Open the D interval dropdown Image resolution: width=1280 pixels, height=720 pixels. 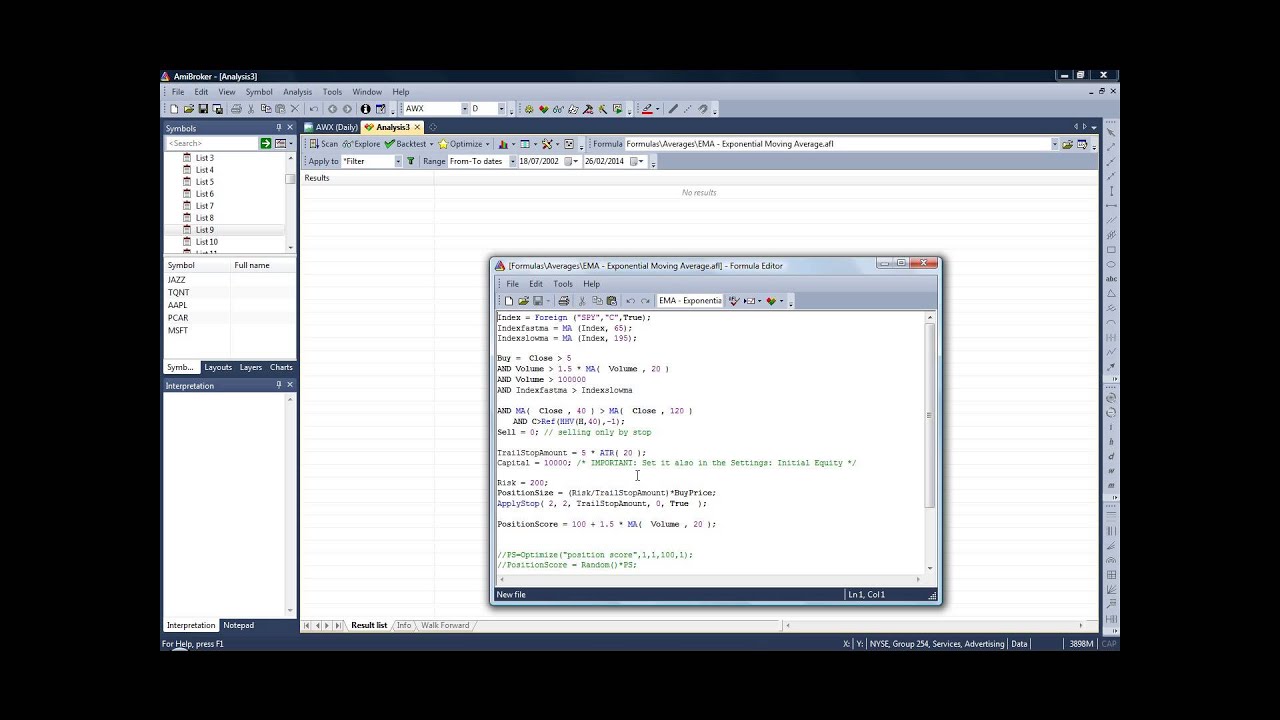tap(503, 109)
